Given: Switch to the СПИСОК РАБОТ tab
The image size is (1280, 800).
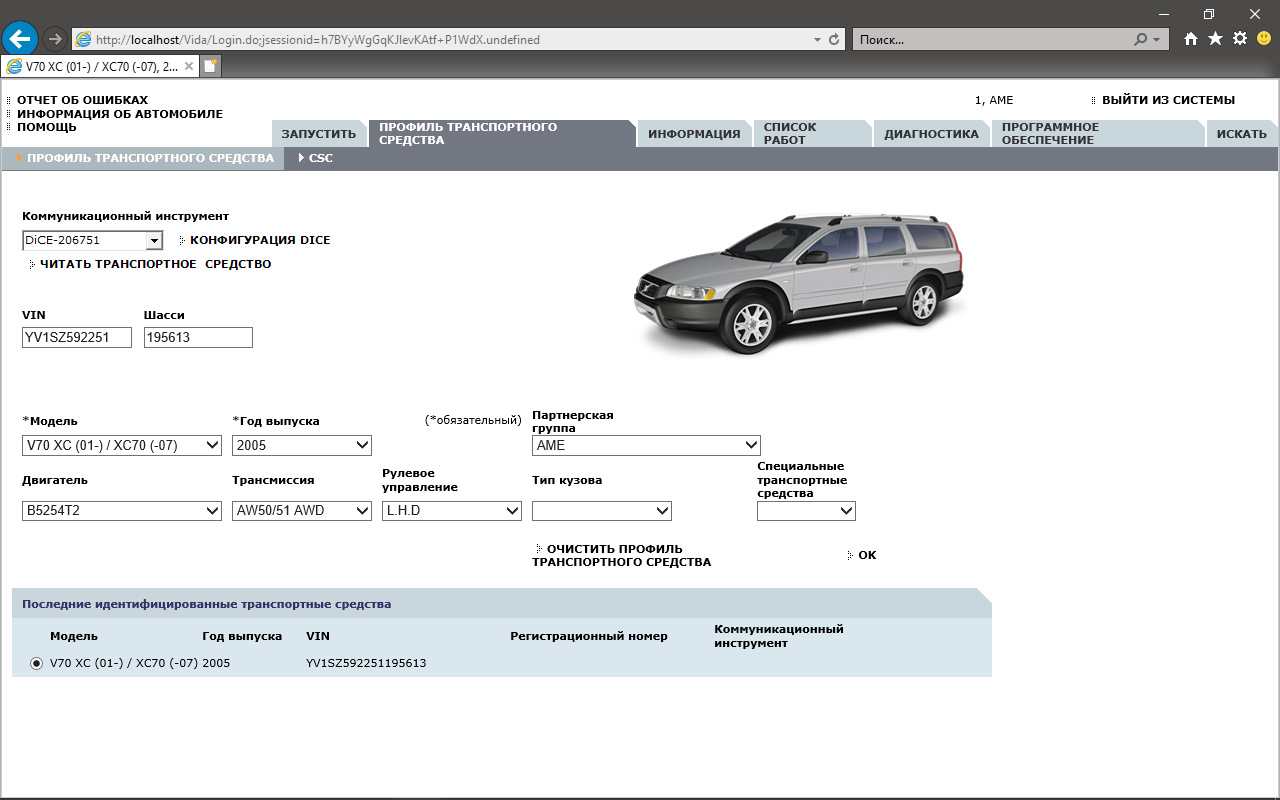Looking at the screenshot, I should click(811, 134).
